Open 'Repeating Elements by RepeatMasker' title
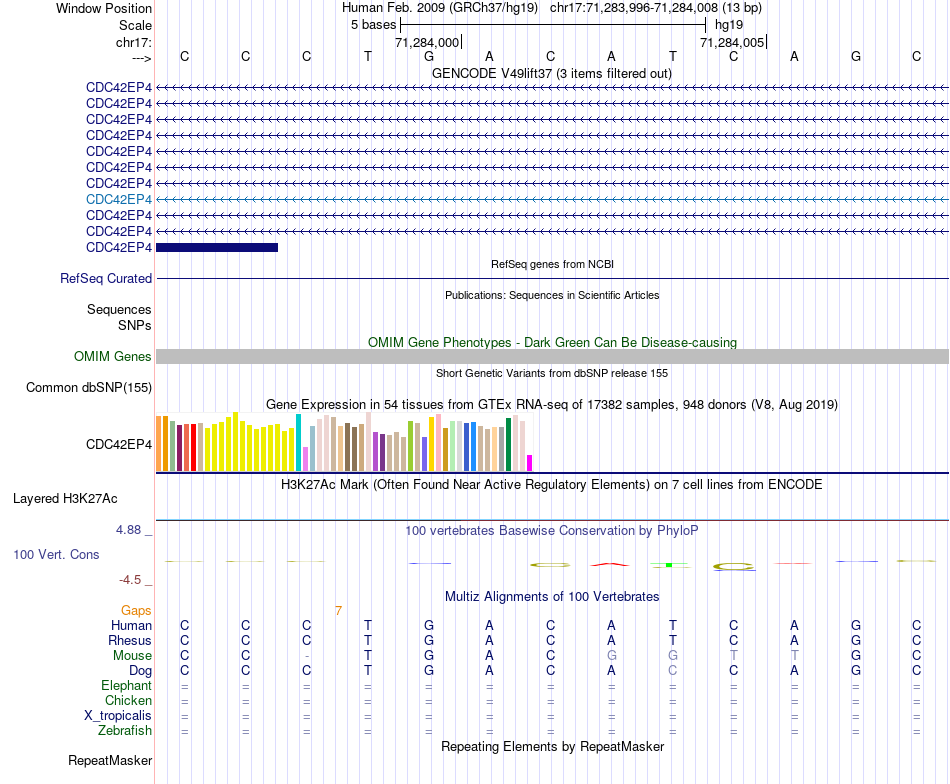The width and height of the screenshot is (950, 784). click(552, 746)
